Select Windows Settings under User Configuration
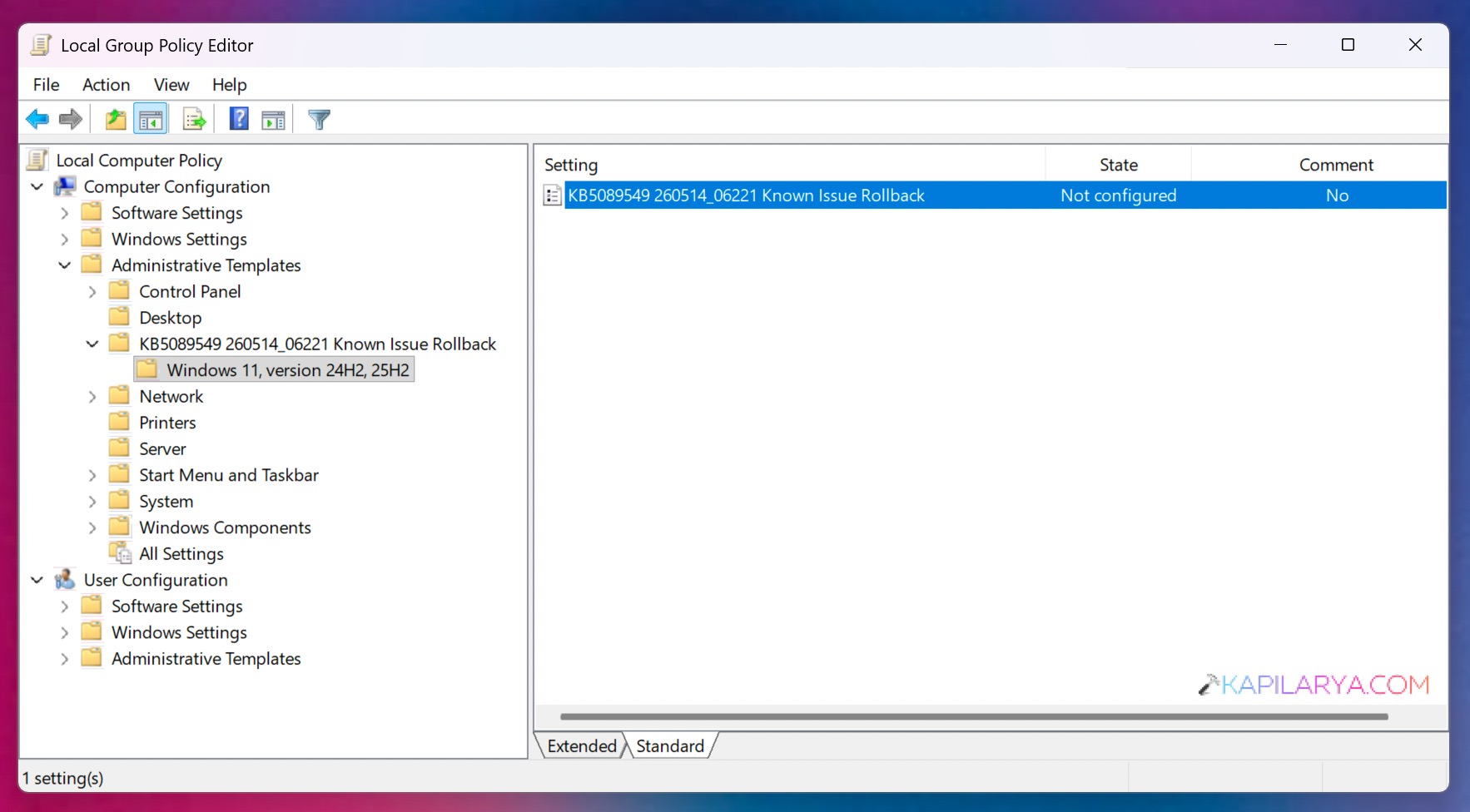This screenshot has height=812, width=1470. click(x=179, y=632)
